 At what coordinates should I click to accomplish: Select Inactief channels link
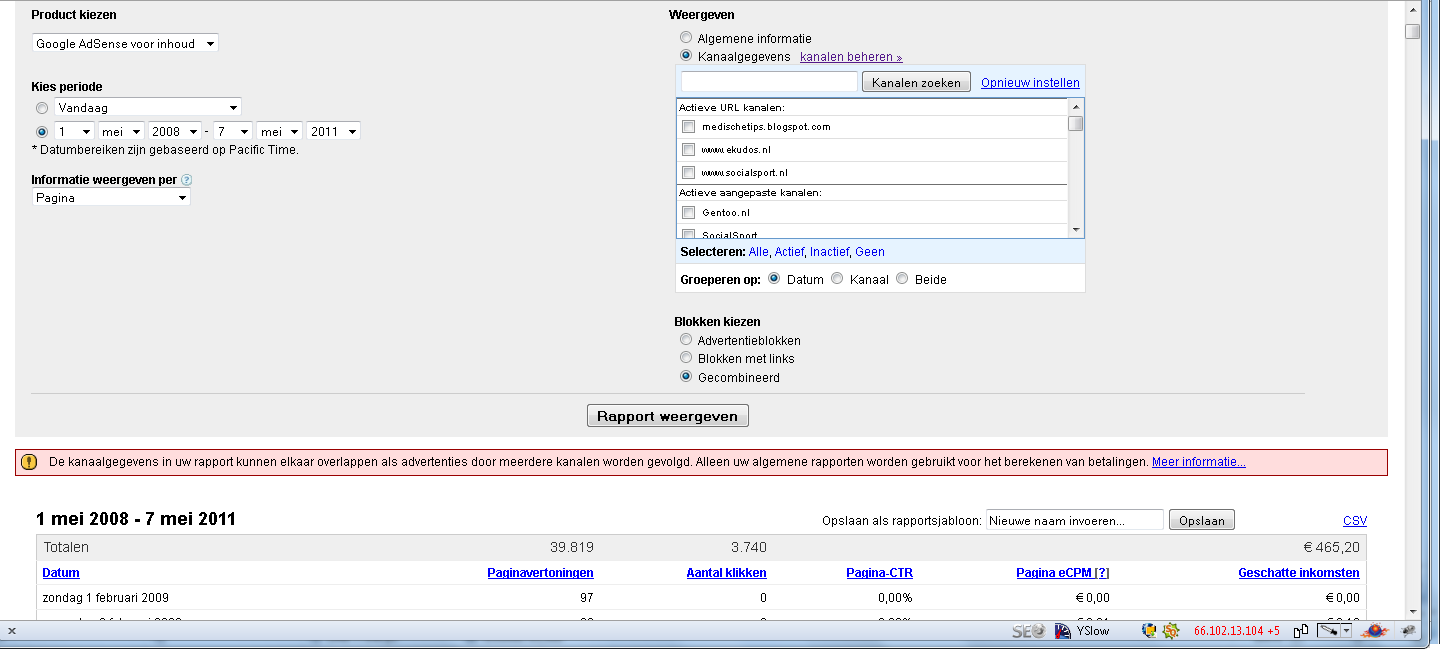(829, 252)
